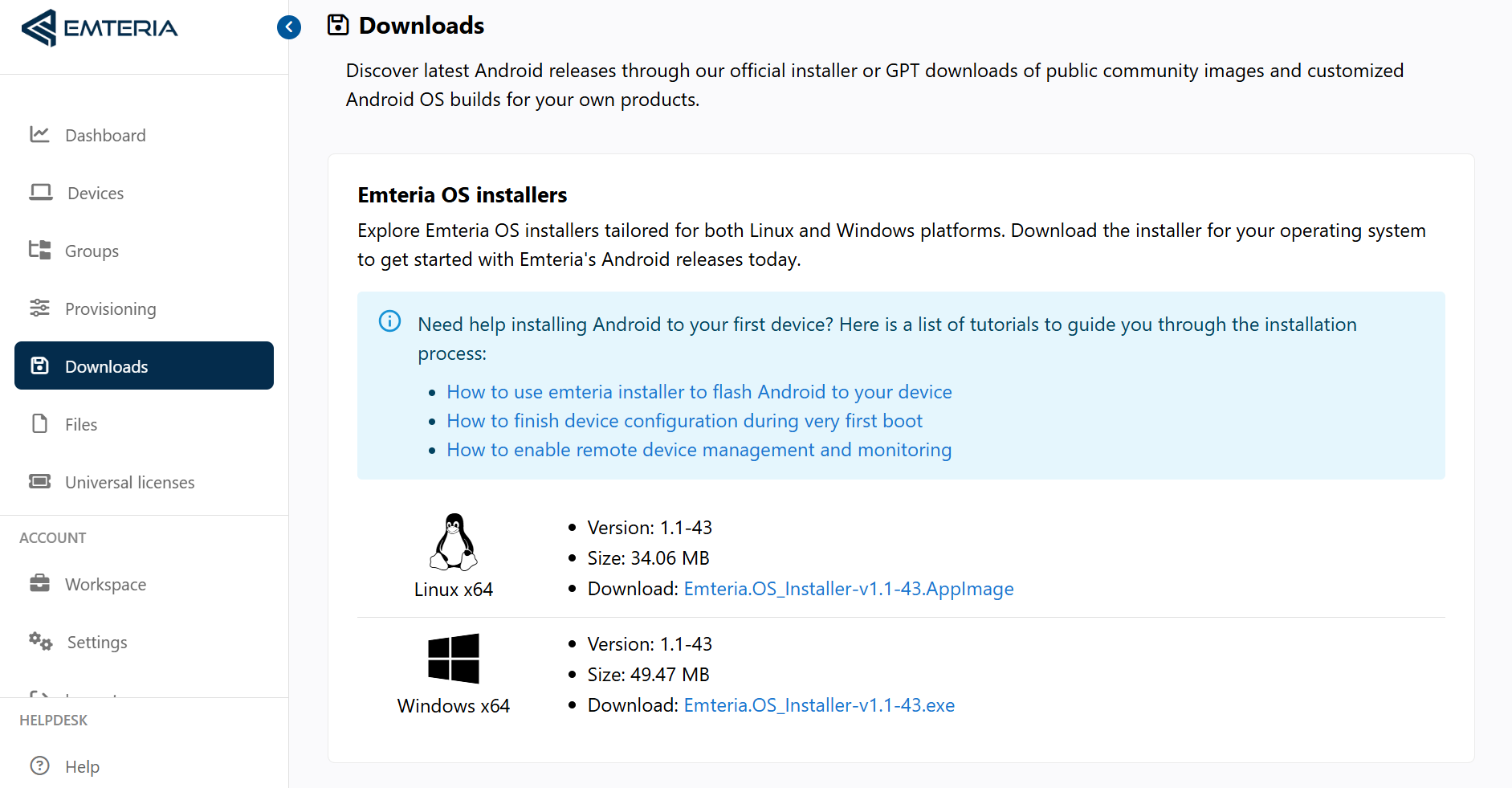Click the Groups hierarchy icon

[39, 250]
